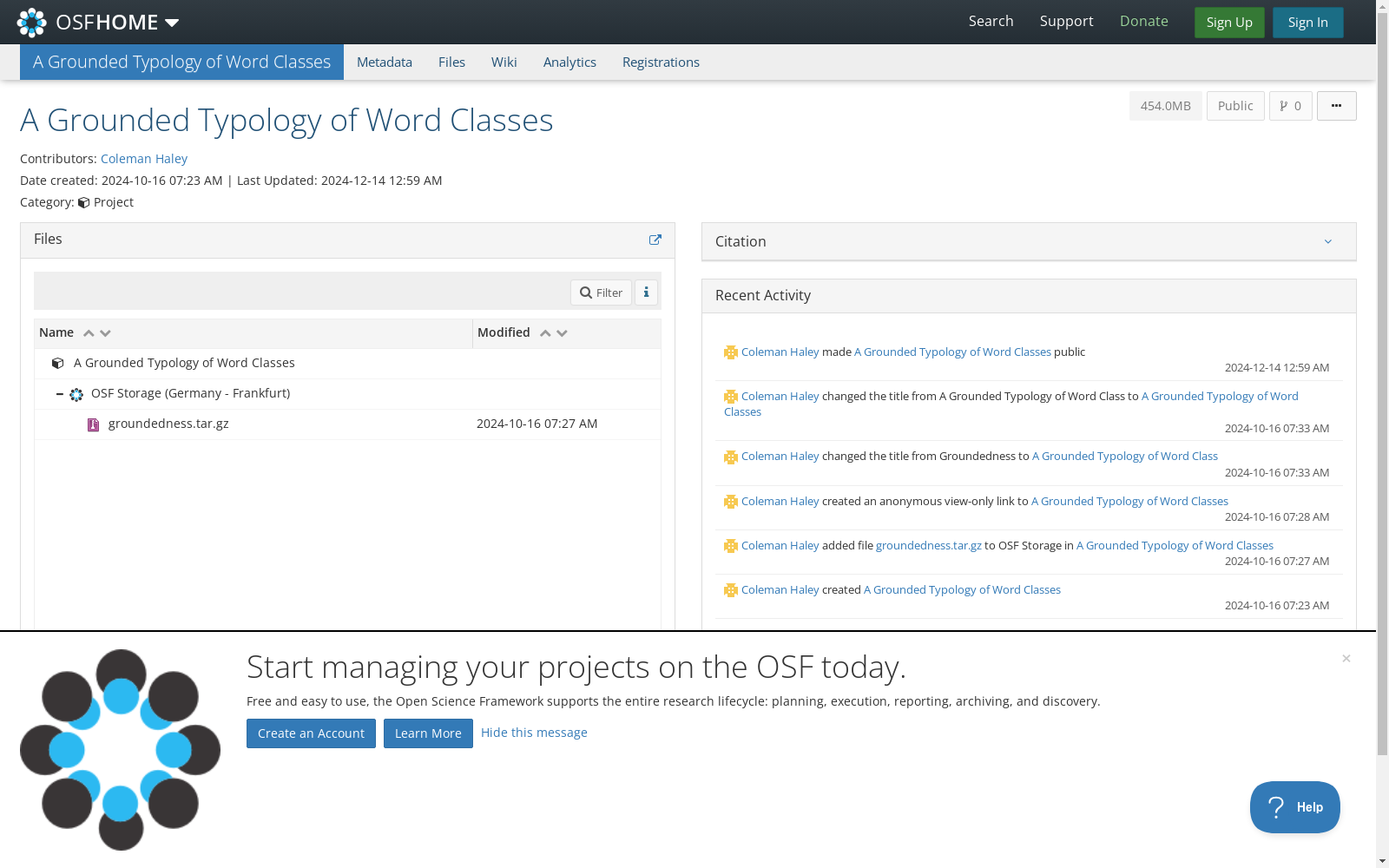This screenshot has width=1389, height=868.
Task: Open Search in top navigation
Action: [991, 22]
